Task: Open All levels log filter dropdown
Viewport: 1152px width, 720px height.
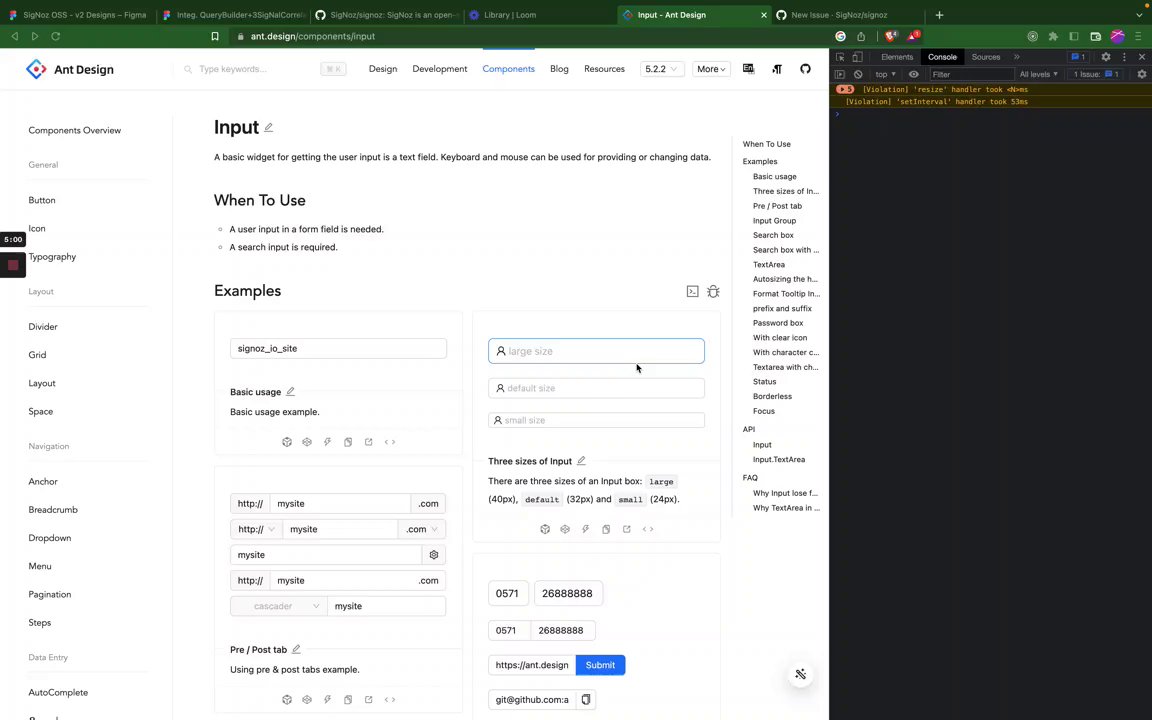Action: pyautogui.click(x=1038, y=74)
